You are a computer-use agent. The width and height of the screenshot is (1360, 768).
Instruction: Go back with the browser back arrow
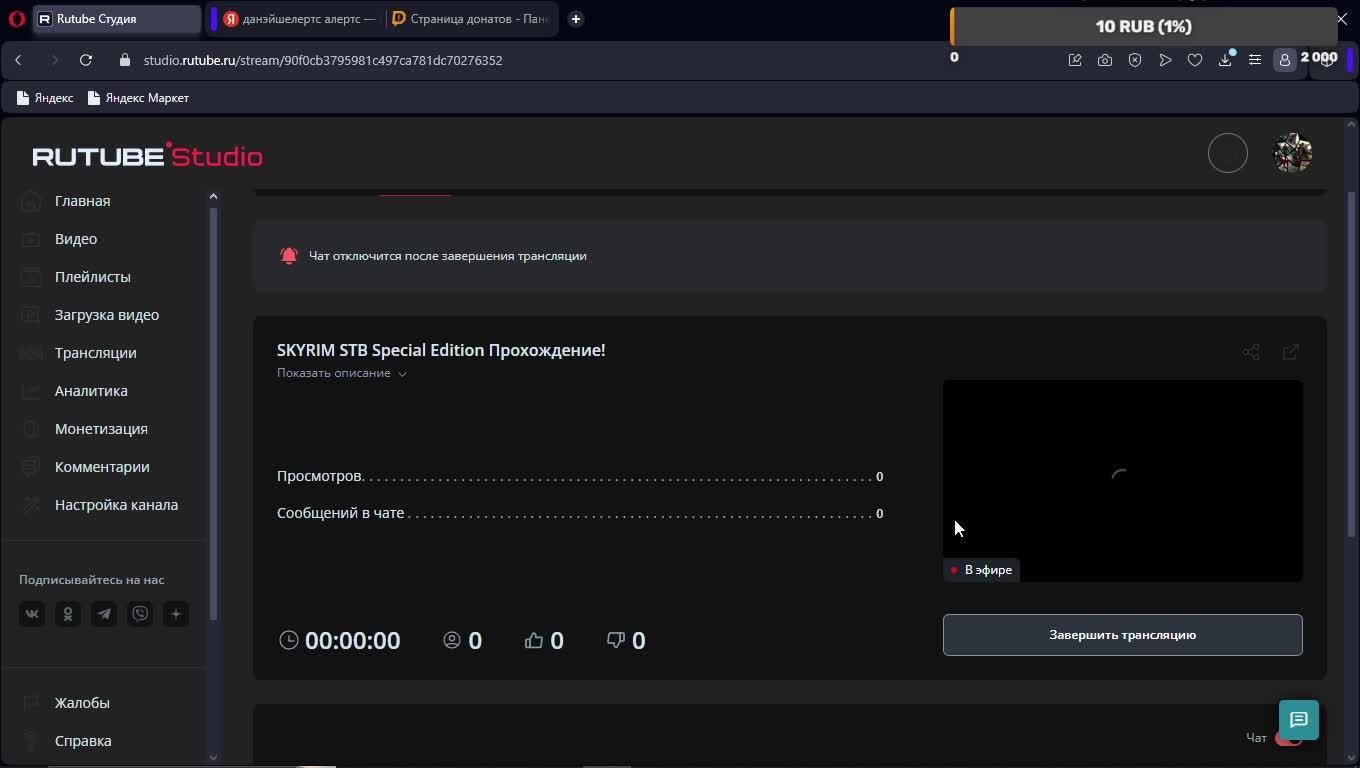click(18, 60)
